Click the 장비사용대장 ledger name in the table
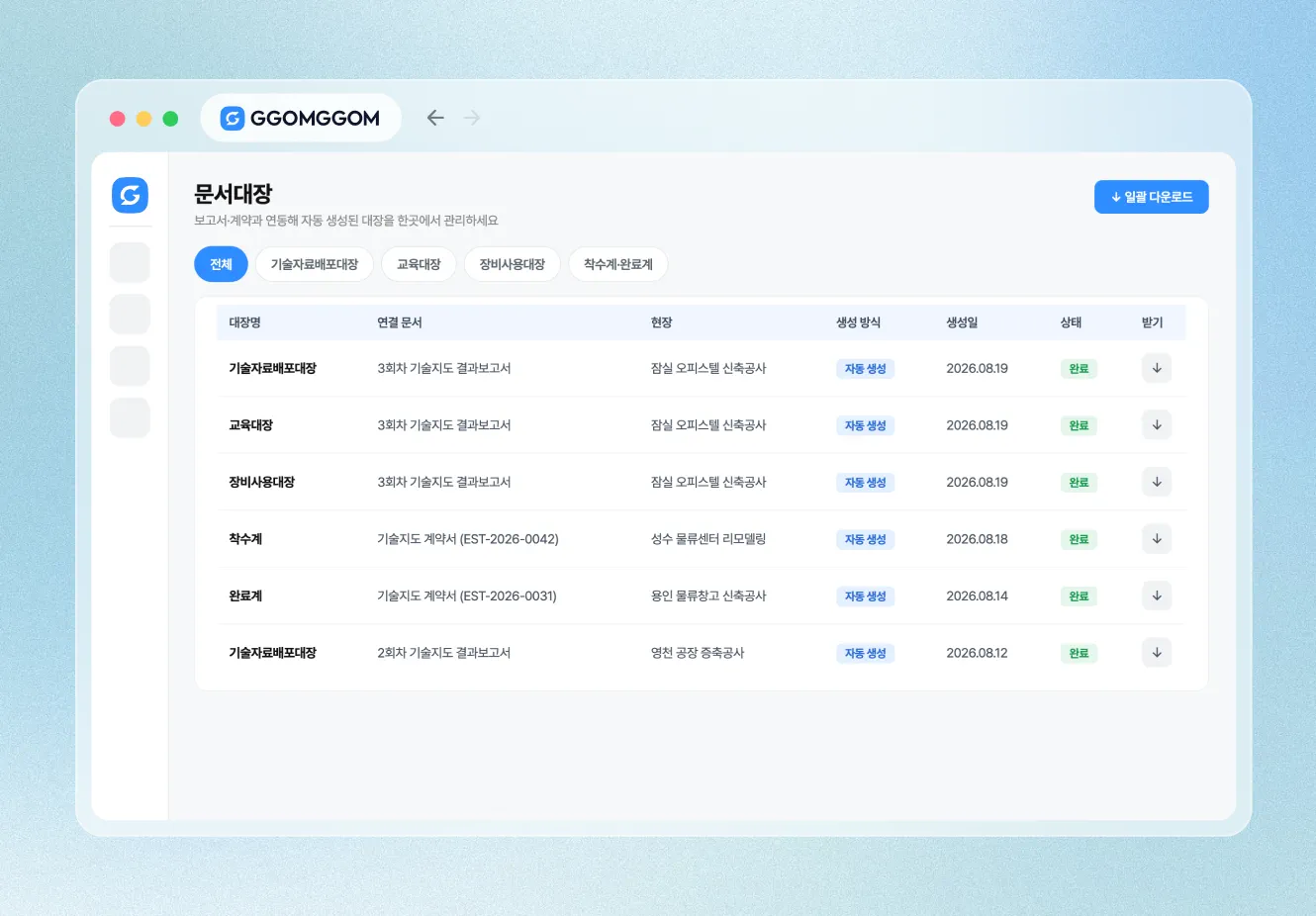Viewport: 1316px width, 916px height. (x=262, y=482)
